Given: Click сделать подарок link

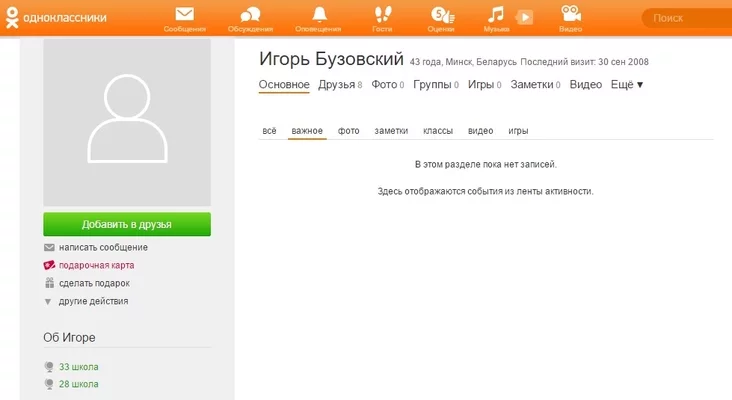Looking at the screenshot, I should click(x=94, y=283).
